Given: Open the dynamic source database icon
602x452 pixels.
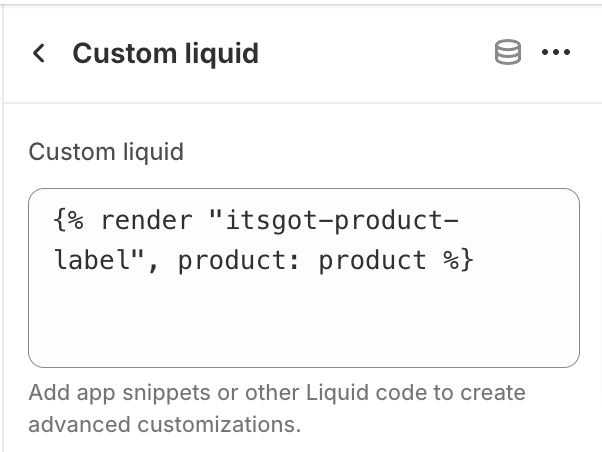Looking at the screenshot, I should (508, 52).
